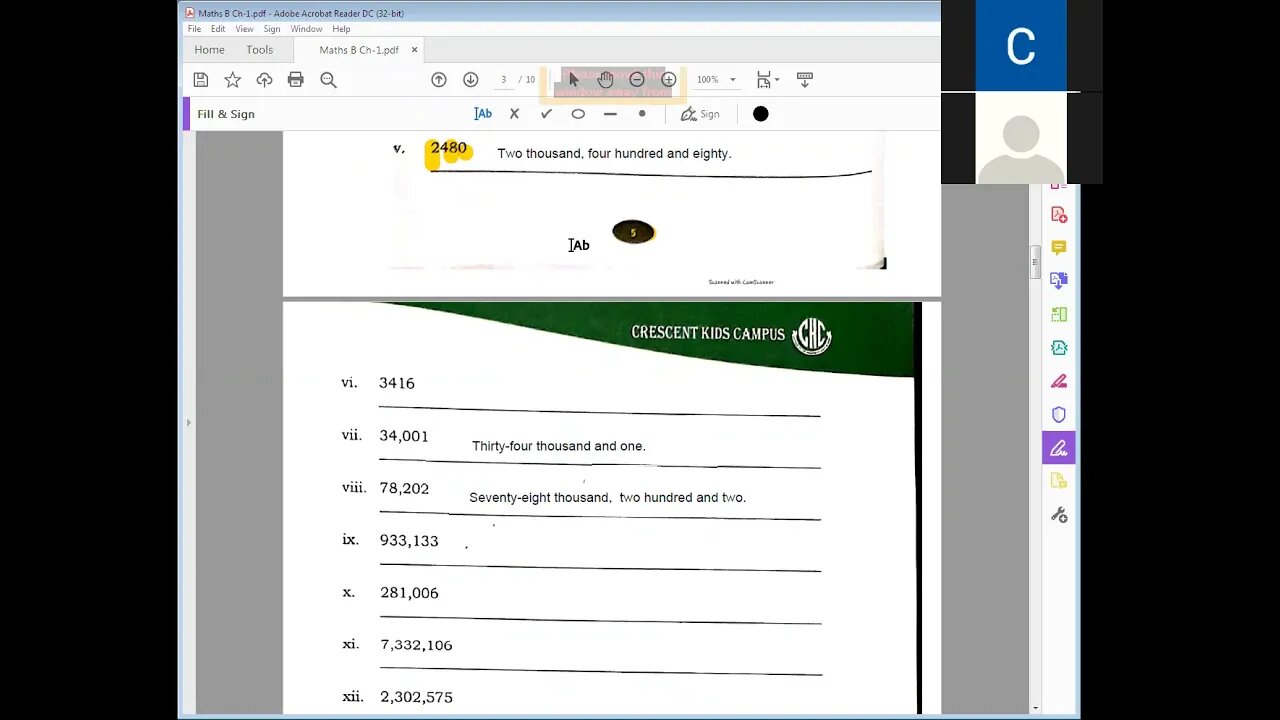Click the text 'Thirty-four thousand and one.'

[x=559, y=446]
